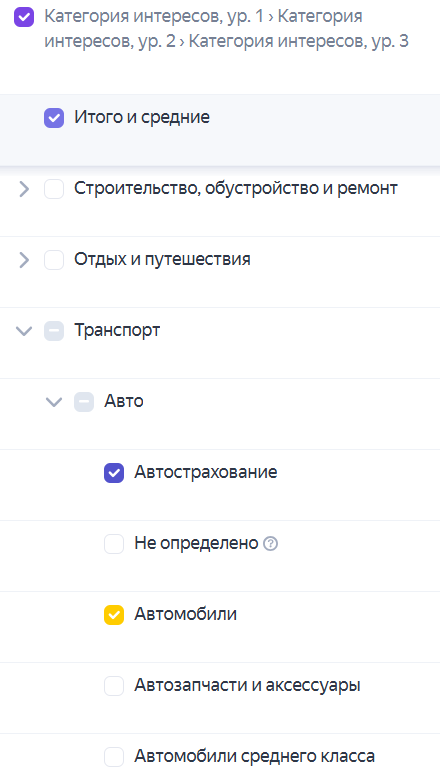440x781 pixels.
Task: Check the Строительство, обустройство и ремонт checkbox
Action: coord(54,189)
